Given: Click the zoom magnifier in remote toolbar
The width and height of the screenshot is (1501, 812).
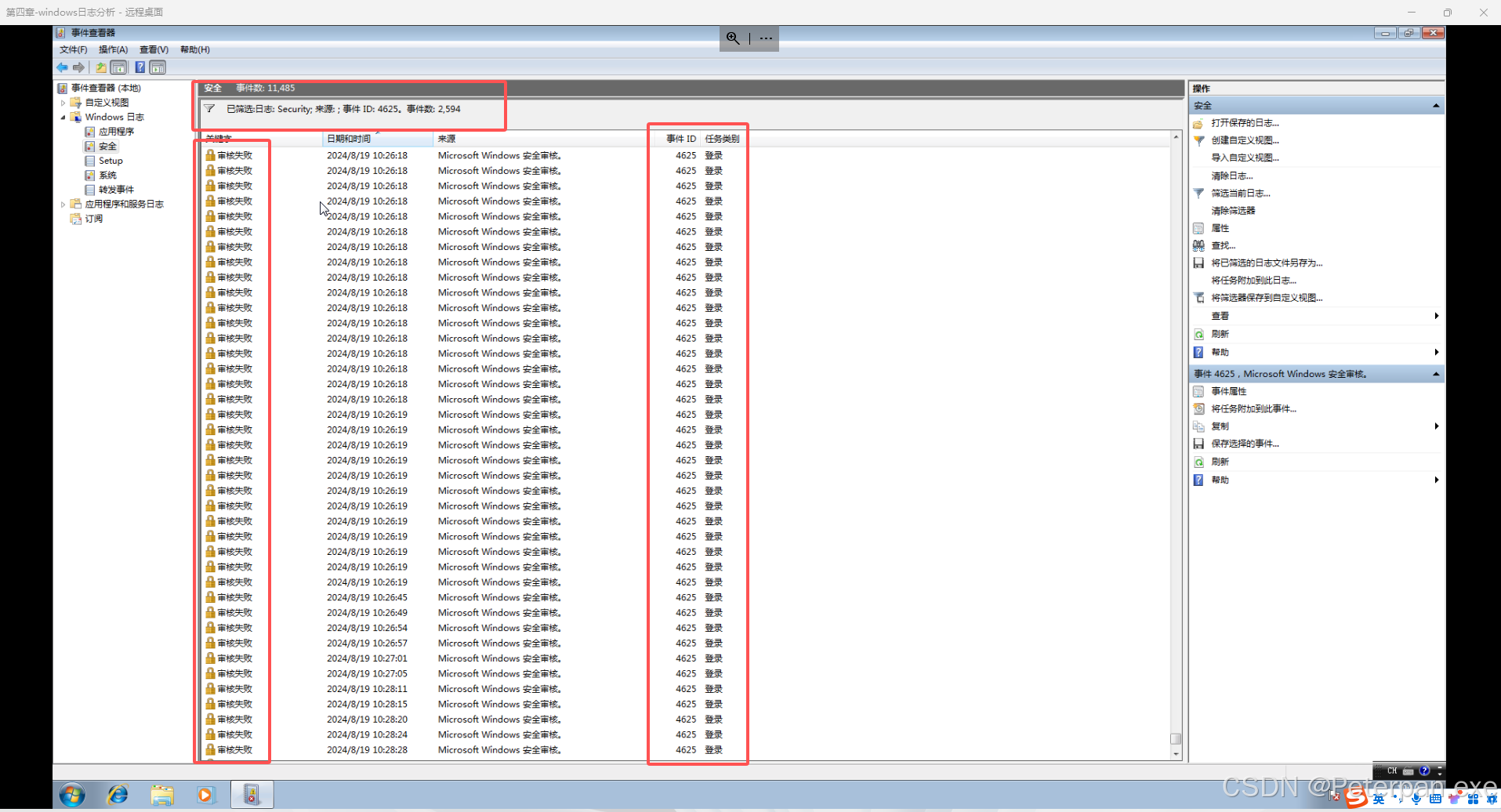Looking at the screenshot, I should coord(733,38).
